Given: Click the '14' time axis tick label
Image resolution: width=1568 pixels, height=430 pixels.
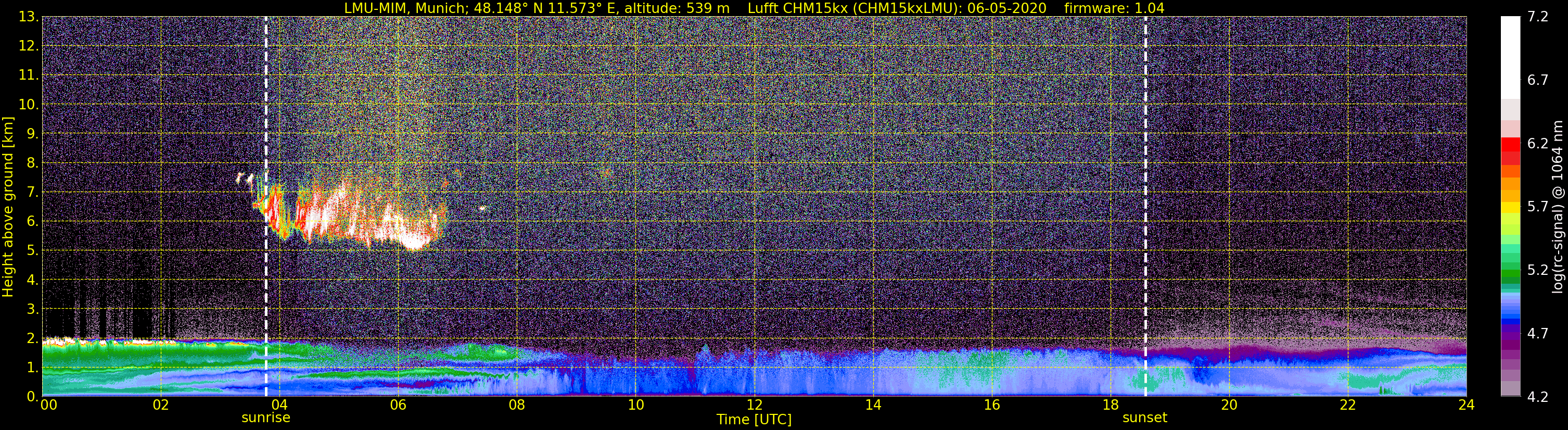Looking at the screenshot, I should [873, 405].
